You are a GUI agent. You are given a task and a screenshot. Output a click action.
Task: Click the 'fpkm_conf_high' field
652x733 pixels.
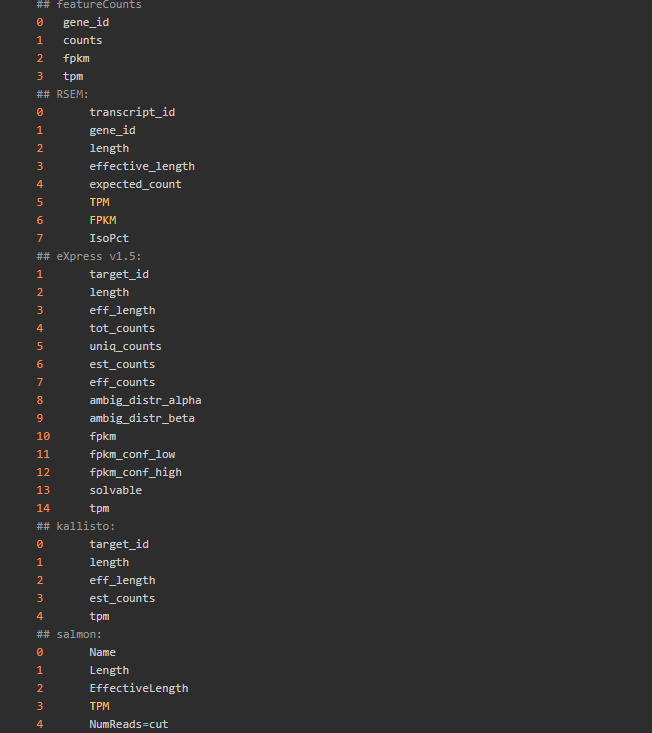(136, 473)
